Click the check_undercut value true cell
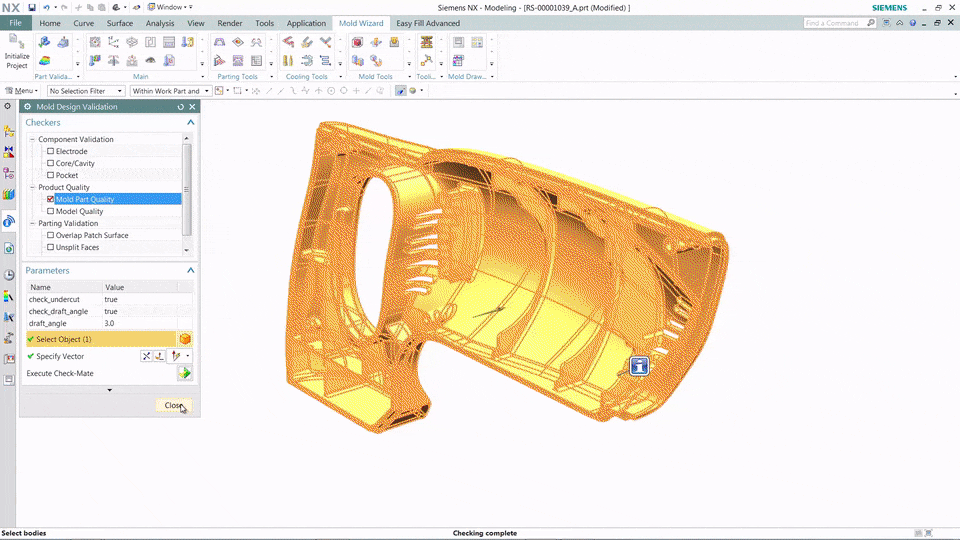The height and width of the screenshot is (540, 960). 140,299
